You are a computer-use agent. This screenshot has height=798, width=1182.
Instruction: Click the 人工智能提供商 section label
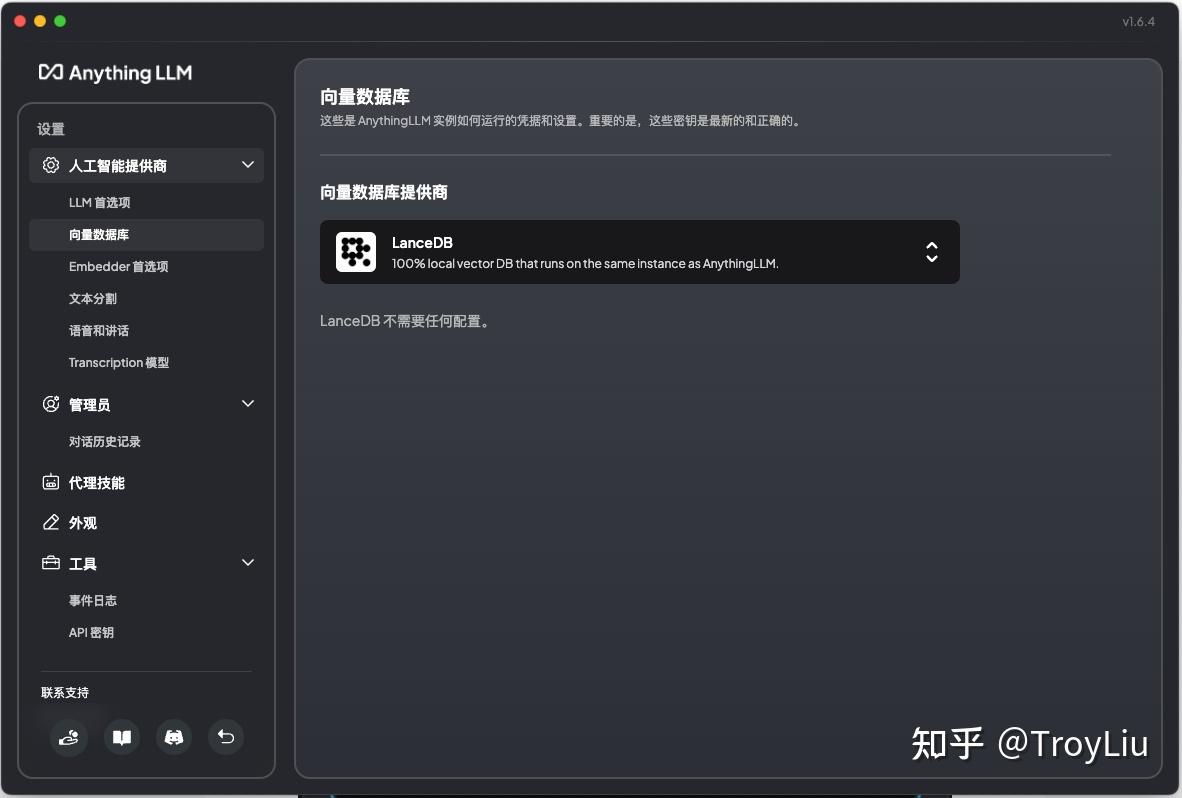point(118,166)
